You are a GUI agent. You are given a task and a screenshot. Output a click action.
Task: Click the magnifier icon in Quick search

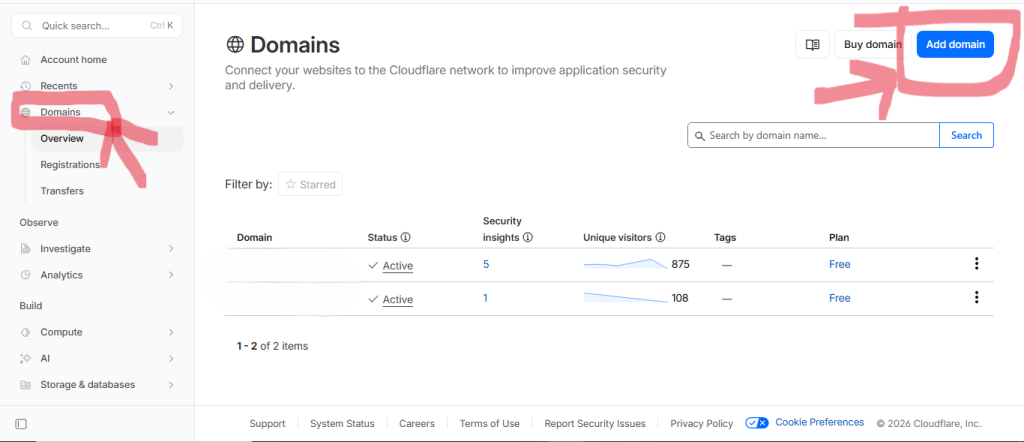27,26
